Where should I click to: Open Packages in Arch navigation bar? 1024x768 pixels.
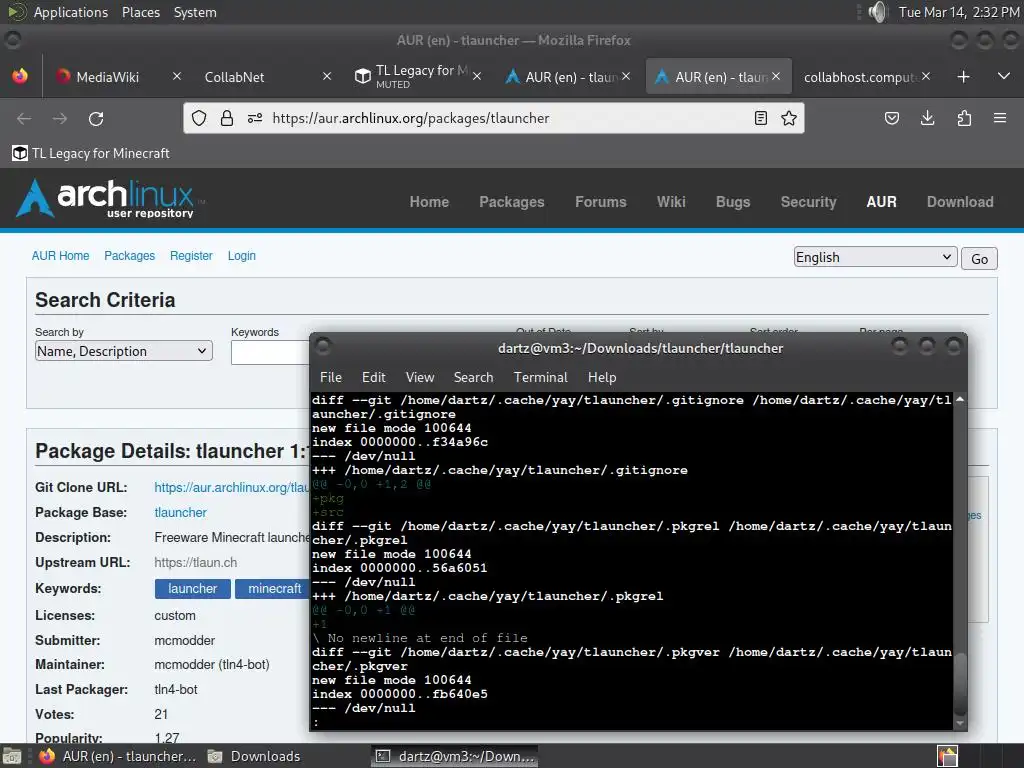pyautogui.click(x=511, y=202)
